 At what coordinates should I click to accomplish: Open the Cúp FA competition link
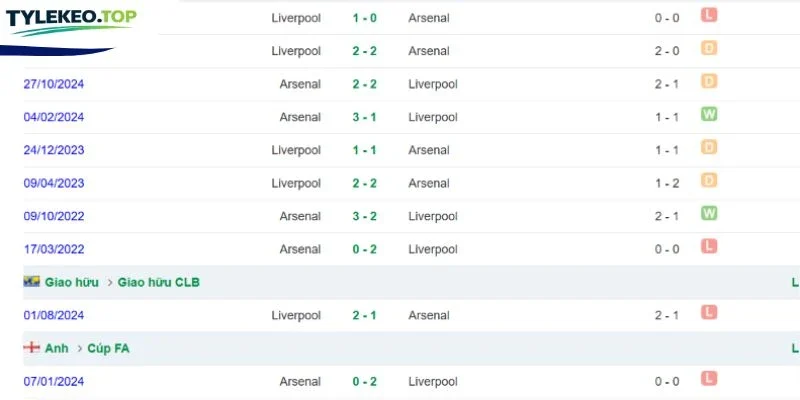coord(108,348)
